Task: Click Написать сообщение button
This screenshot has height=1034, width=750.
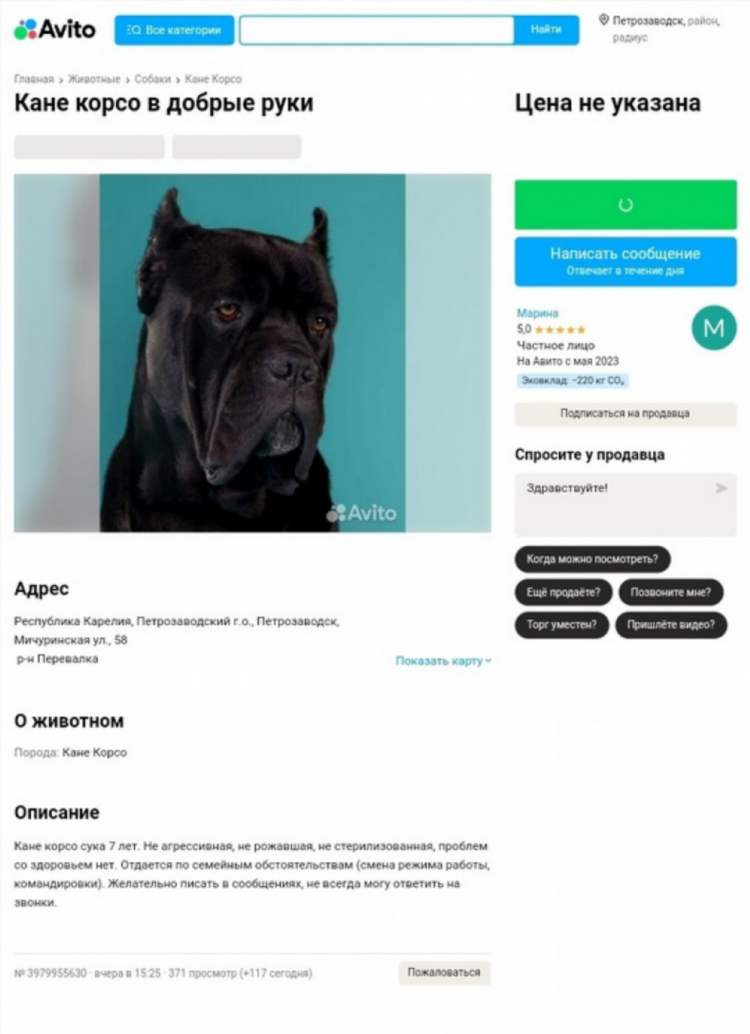Action: (x=625, y=262)
